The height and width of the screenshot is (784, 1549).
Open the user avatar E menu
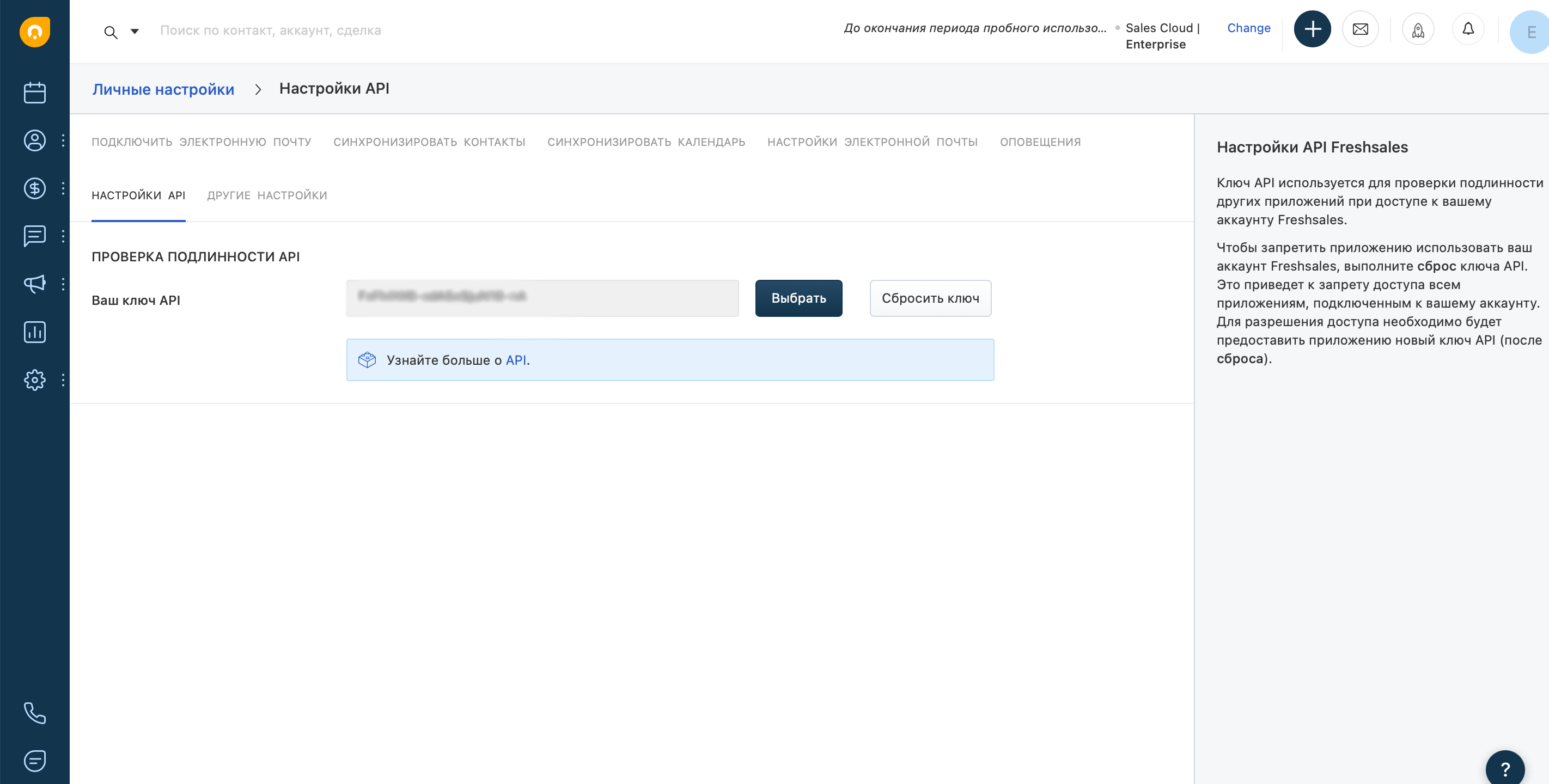1530,32
